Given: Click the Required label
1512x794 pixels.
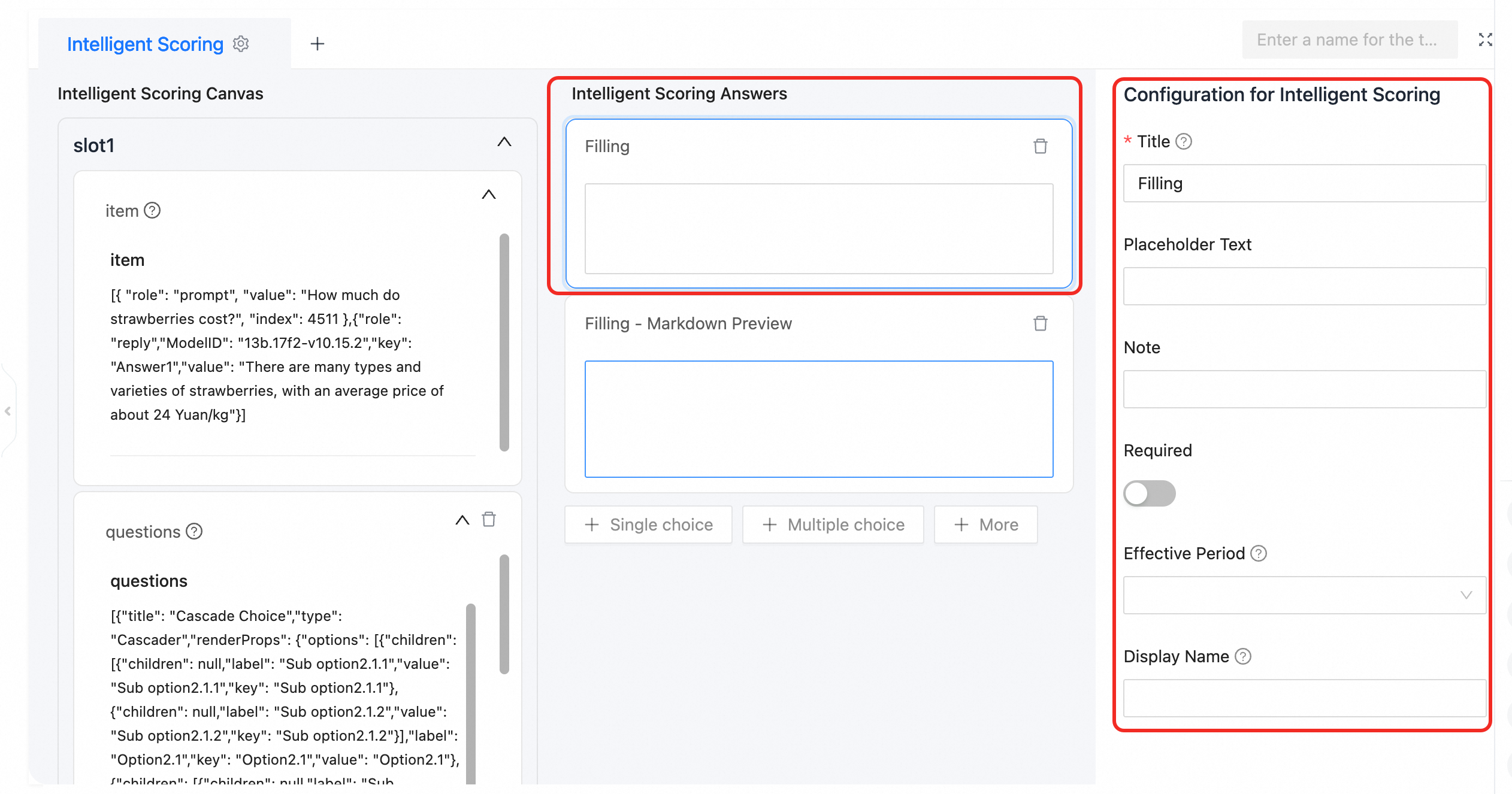Looking at the screenshot, I should [x=1157, y=450].
